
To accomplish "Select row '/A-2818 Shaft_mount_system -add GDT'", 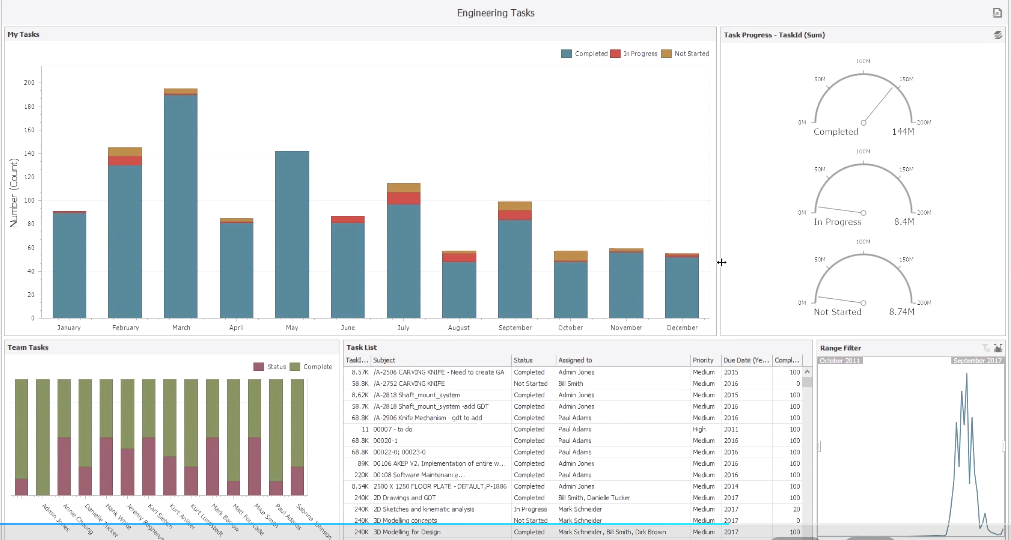I will click(573, 407).
